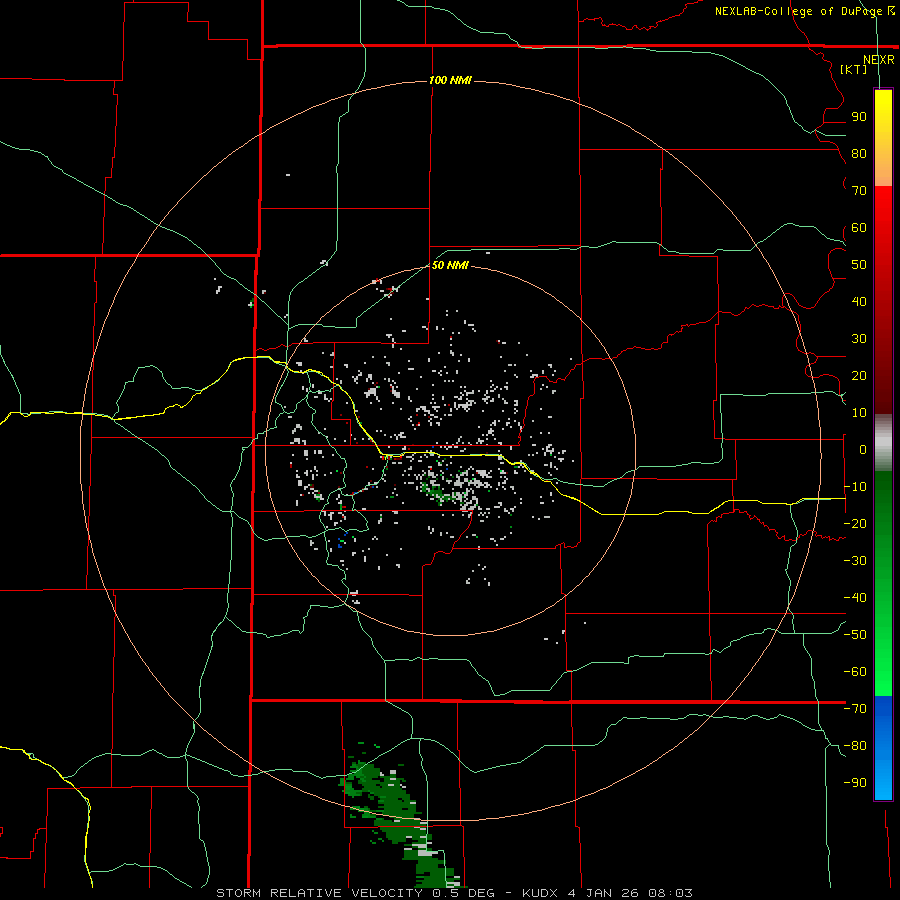Click the -40 value on velocity scale
Image resolution: width=900 pixels, height=900 pixels.
(x=855, y=598)
